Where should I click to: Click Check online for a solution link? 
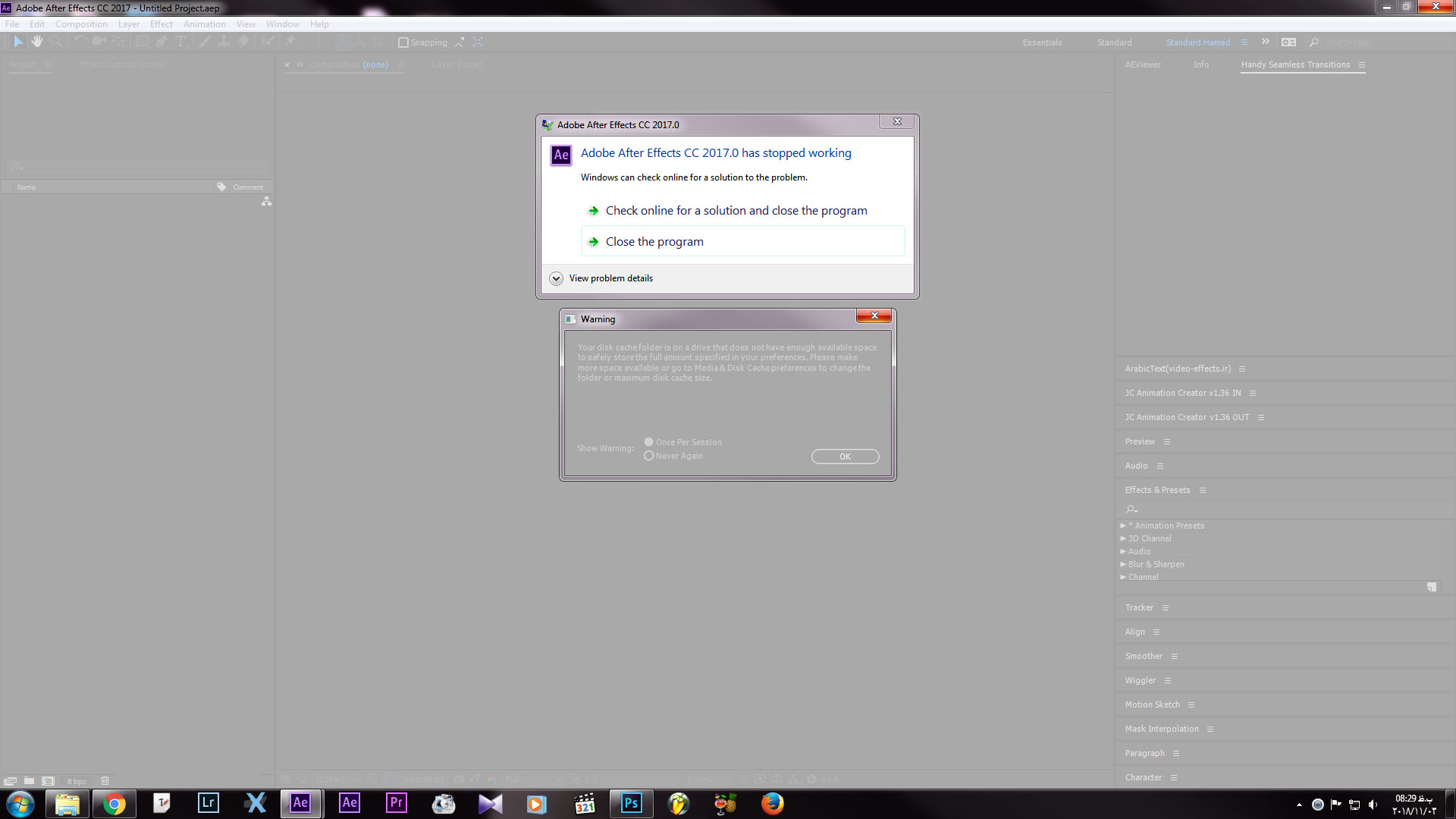(x=735, y=210)
